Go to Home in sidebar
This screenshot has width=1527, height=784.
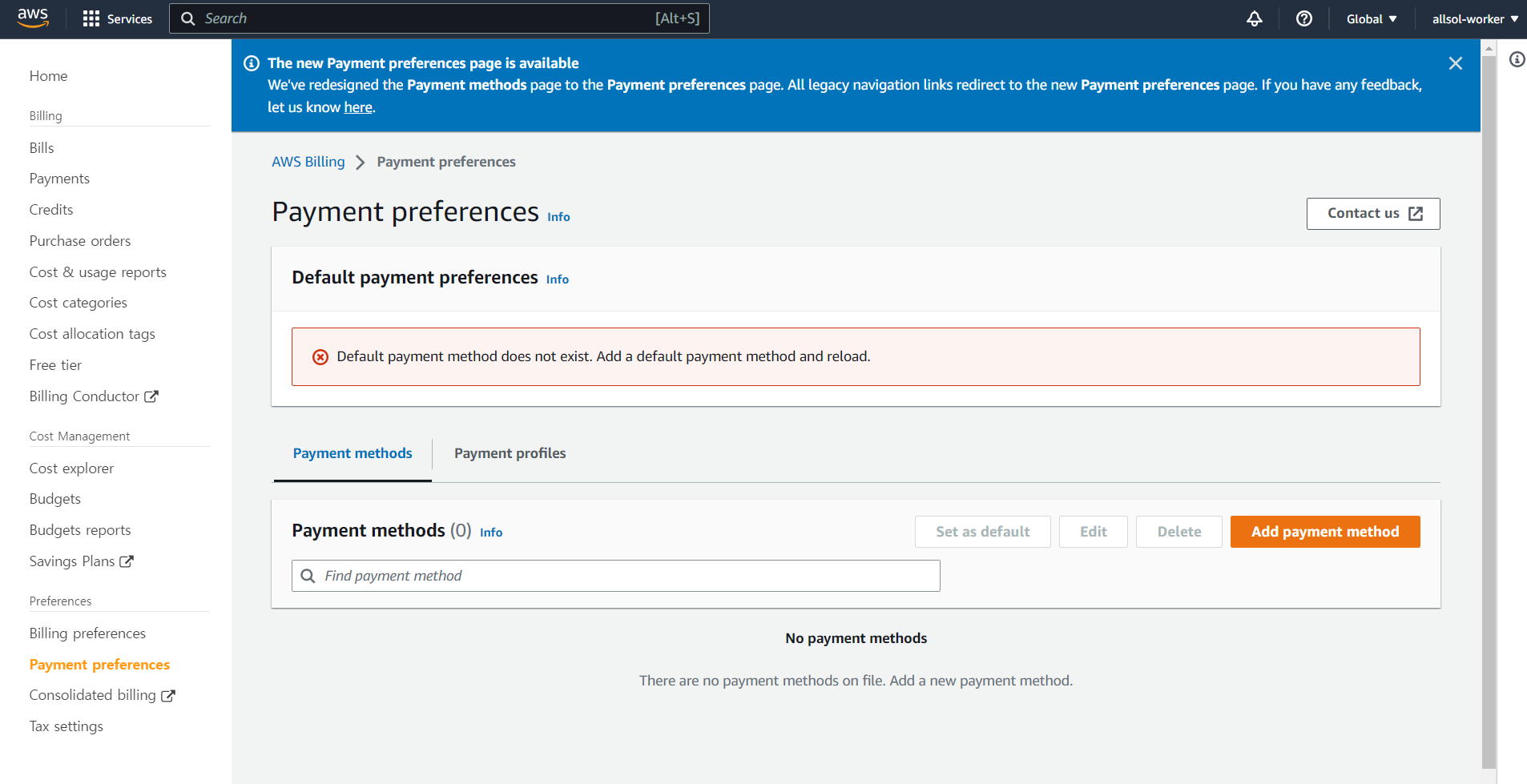(48, 76)
